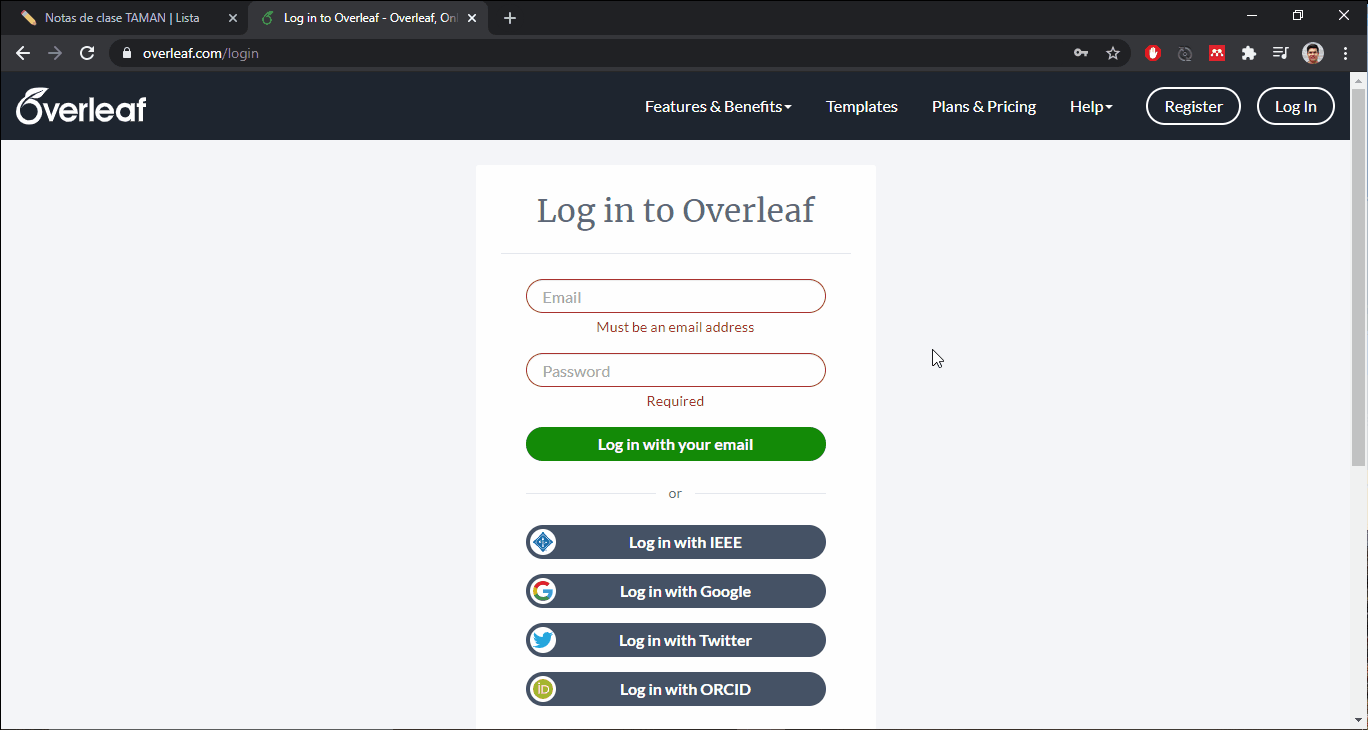Open the Templates menu item
Viewport: 1368px width, 730px height.
coord(861,106)
